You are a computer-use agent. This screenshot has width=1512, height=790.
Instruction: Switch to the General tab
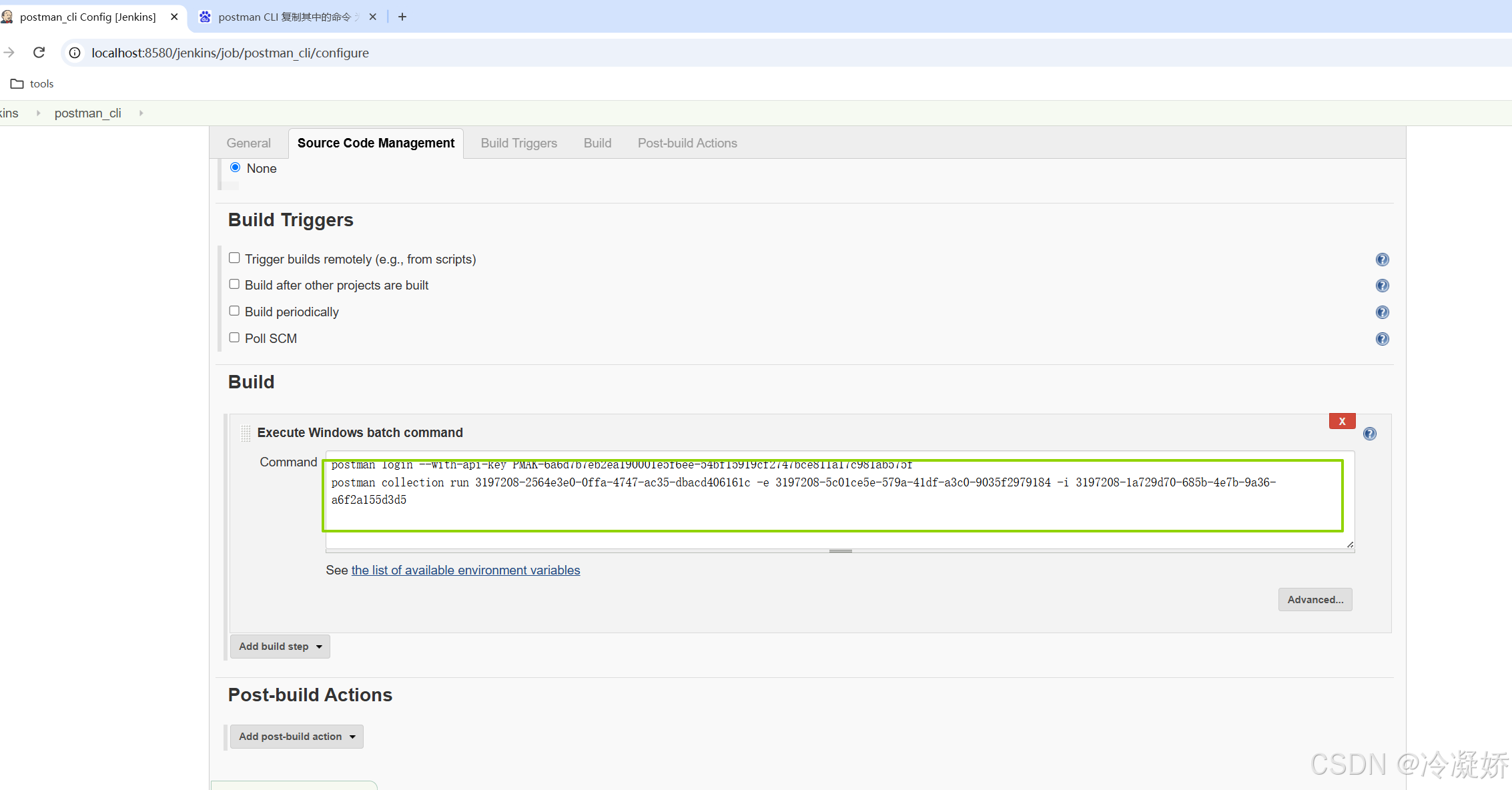tap(248, 143)
